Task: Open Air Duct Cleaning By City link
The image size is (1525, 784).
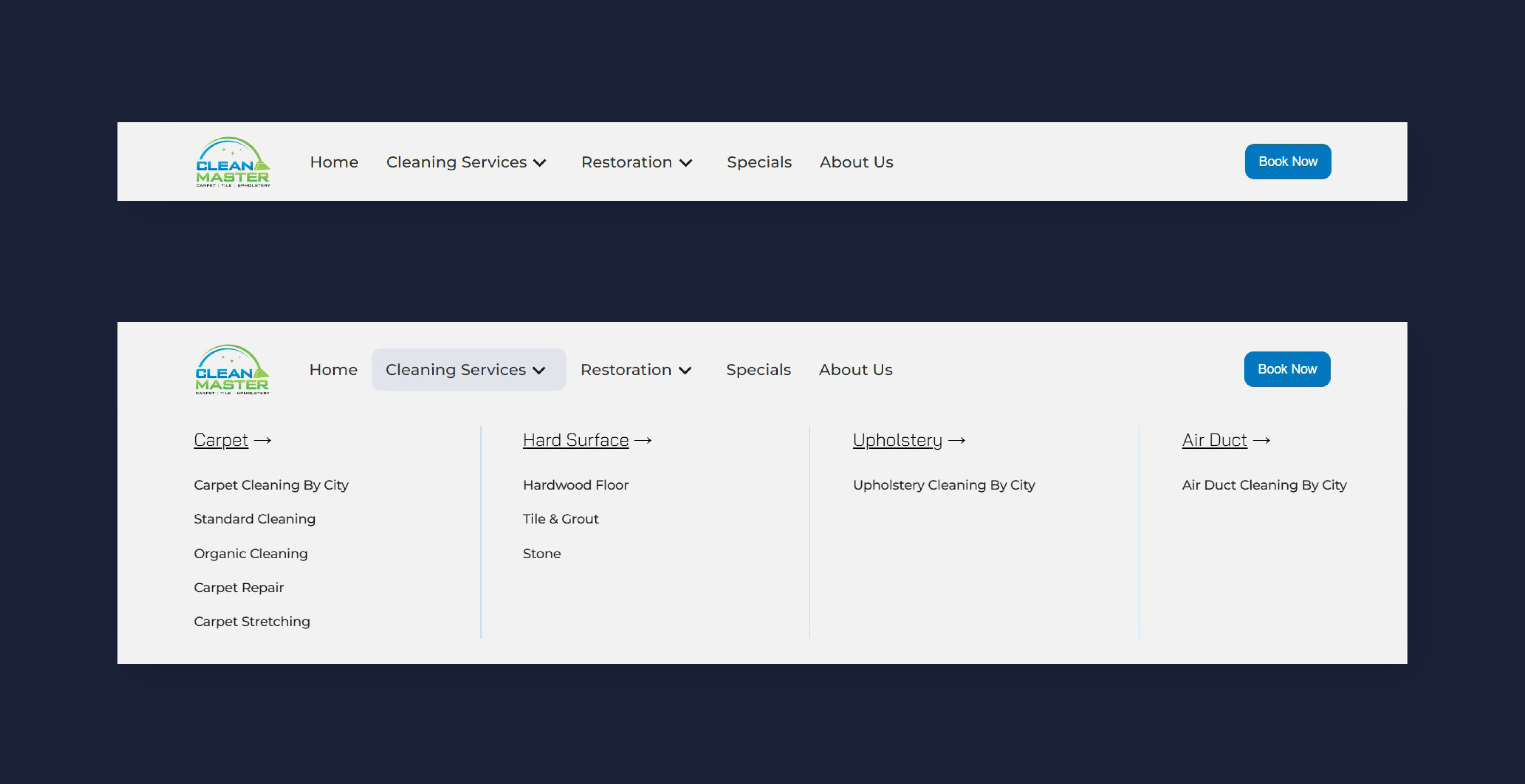Action: [1264, 485]
